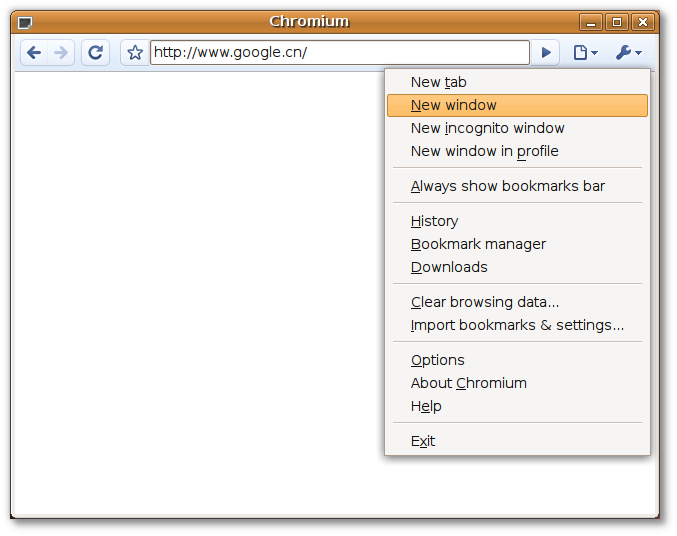Screen dimensions: 677x536
Task: Select New window in profile
Action: tap(484, 151)
